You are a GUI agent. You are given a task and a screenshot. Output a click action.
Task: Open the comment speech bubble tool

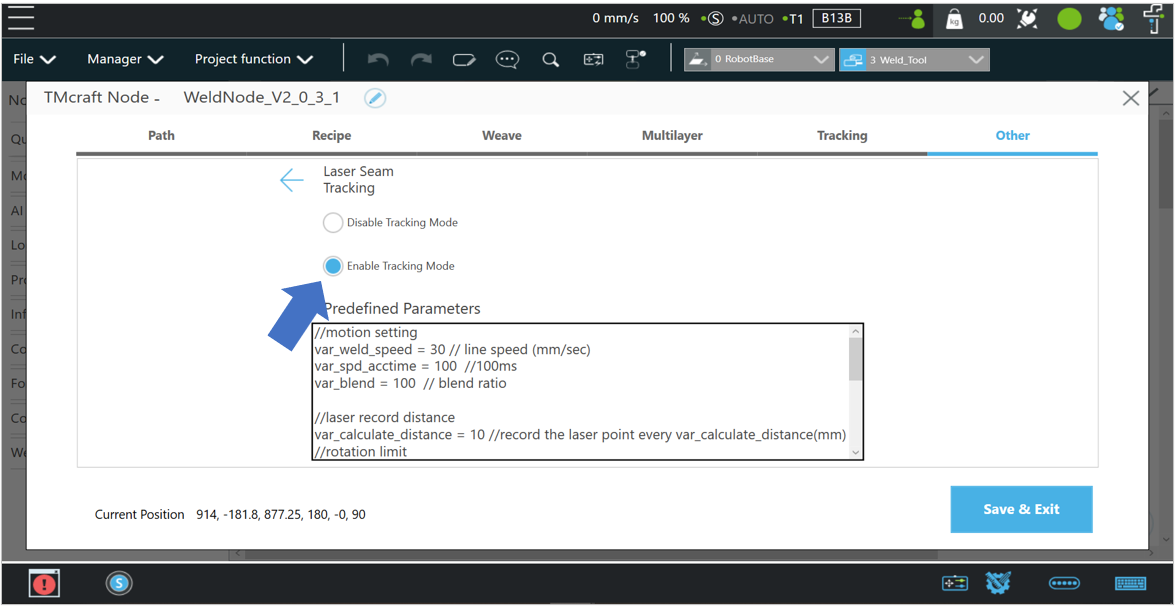tap(507, 60)
